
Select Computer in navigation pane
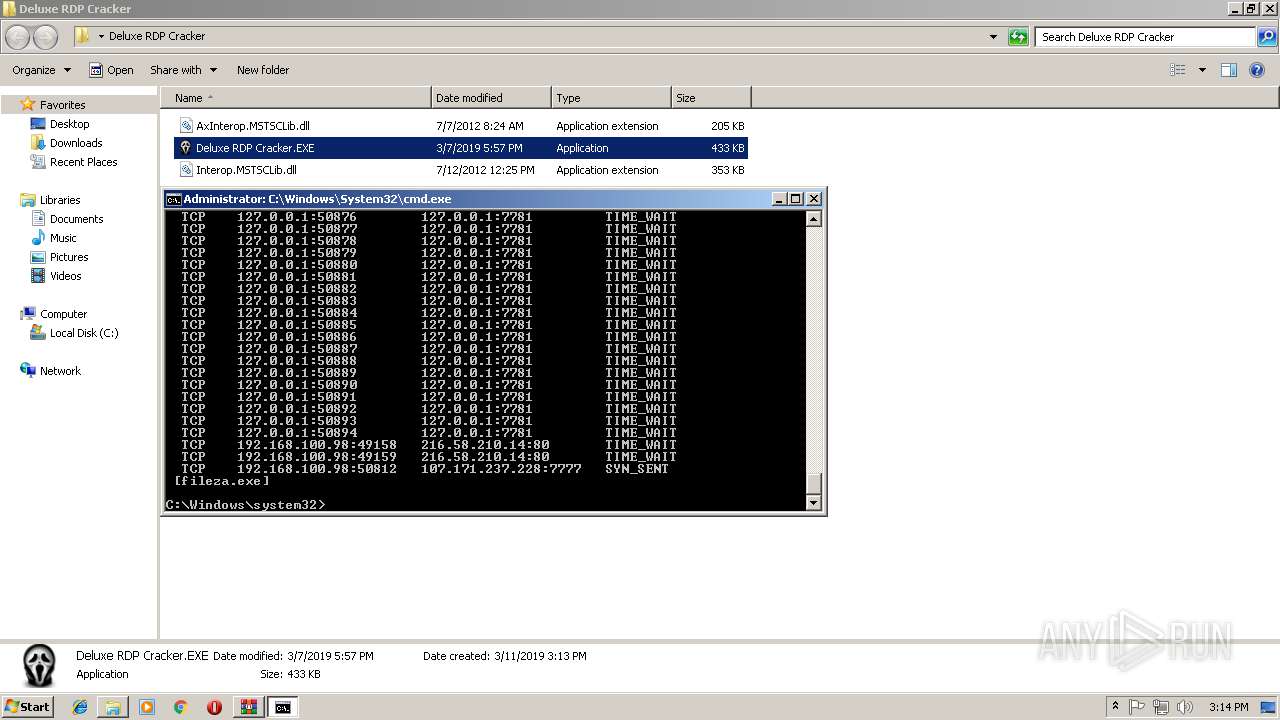(63, 314)
